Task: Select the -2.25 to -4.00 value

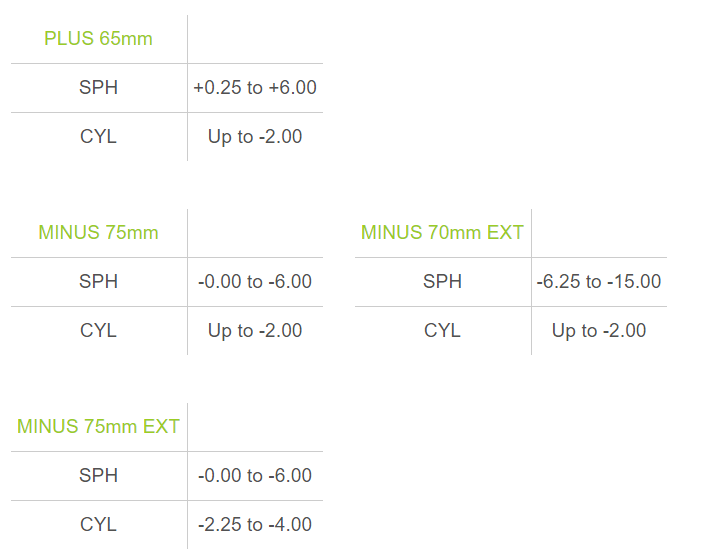Action: pyautogui.click(x=255, y=524)
